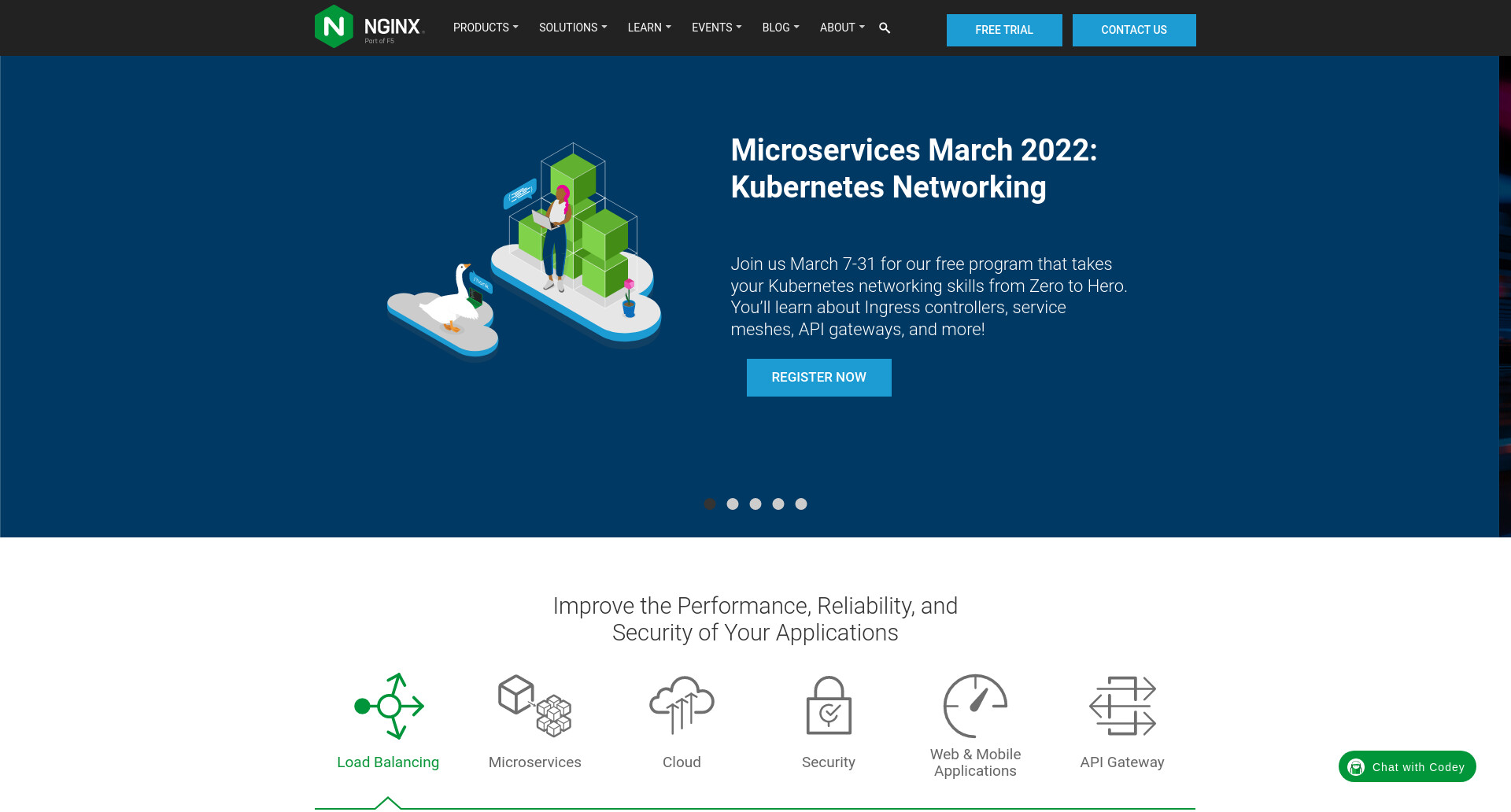This screenshot has height=812, width=1511.
Task: Expand the About dropdown menu
Action: click(842, 28)
